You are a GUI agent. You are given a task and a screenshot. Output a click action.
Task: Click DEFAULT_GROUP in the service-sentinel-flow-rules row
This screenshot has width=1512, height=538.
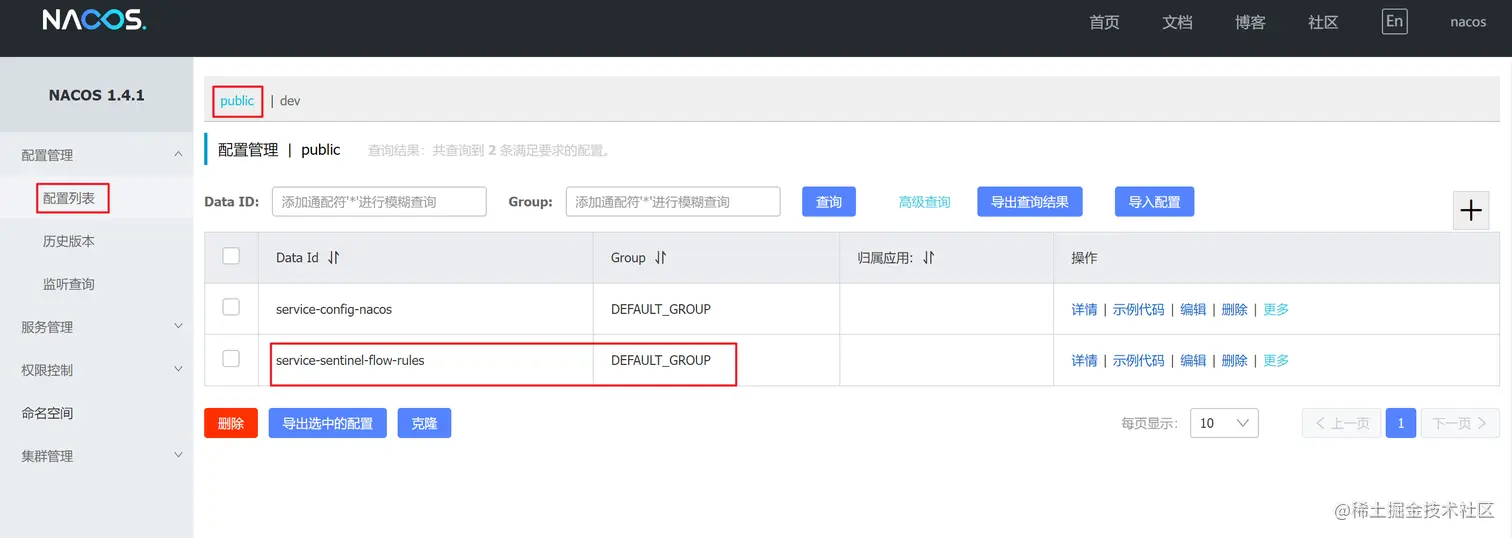(x=661, y=360)
